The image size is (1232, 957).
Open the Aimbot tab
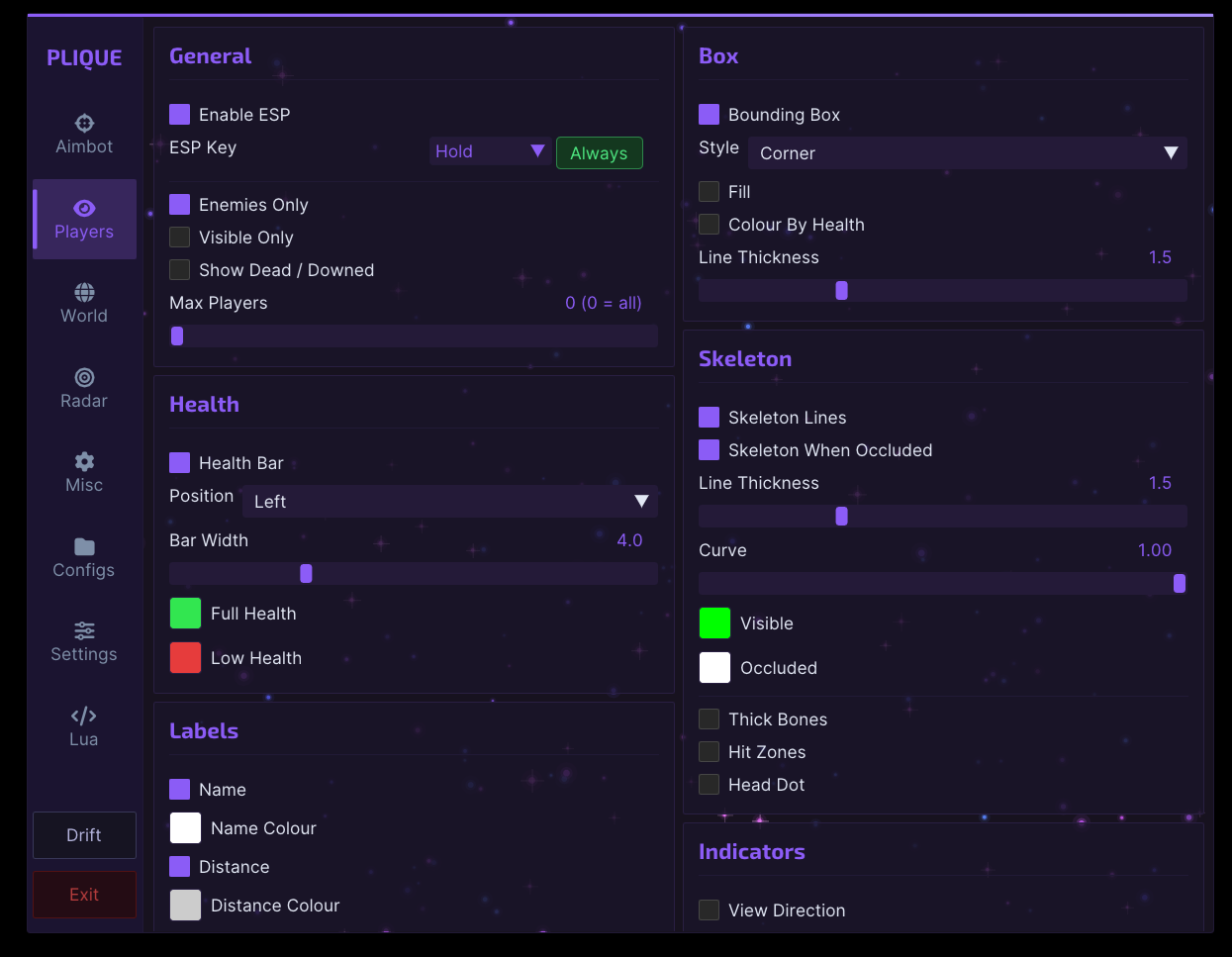(84, 135)
